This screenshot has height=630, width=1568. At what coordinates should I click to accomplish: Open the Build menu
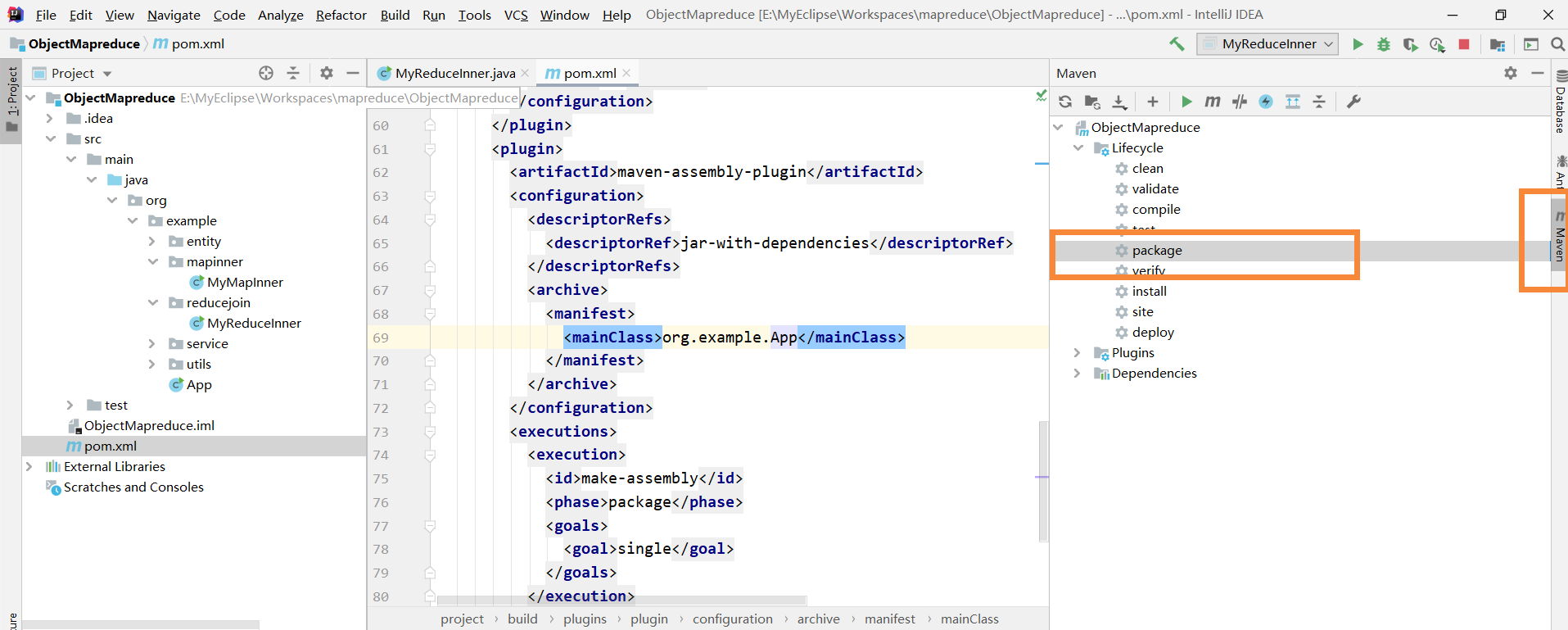[395, 15]
